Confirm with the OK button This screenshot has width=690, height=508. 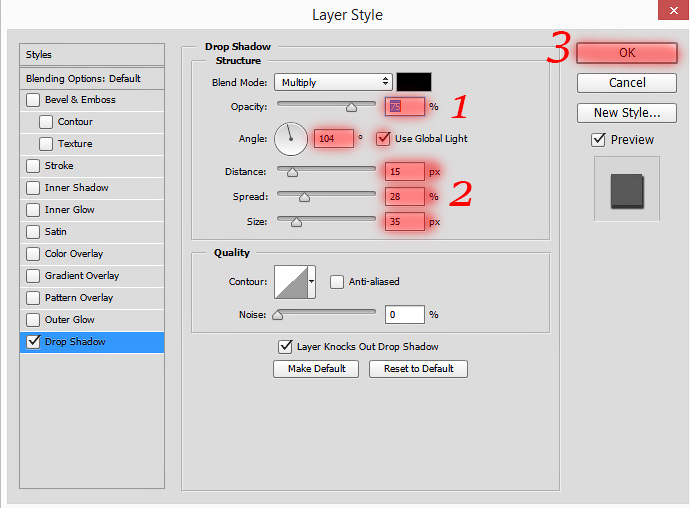[627, 53]
